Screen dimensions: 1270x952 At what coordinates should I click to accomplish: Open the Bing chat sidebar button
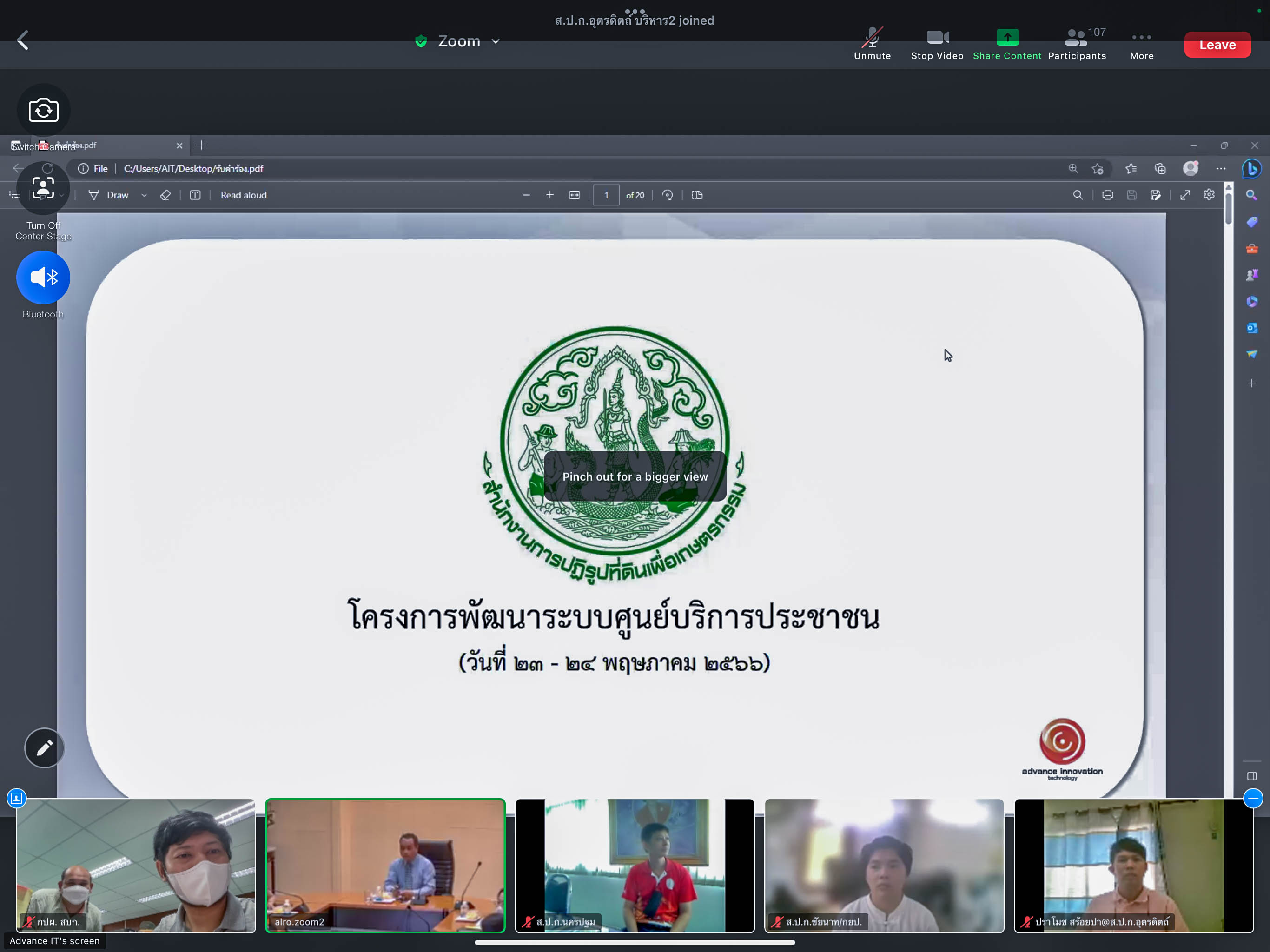(x=1252, y=169)
